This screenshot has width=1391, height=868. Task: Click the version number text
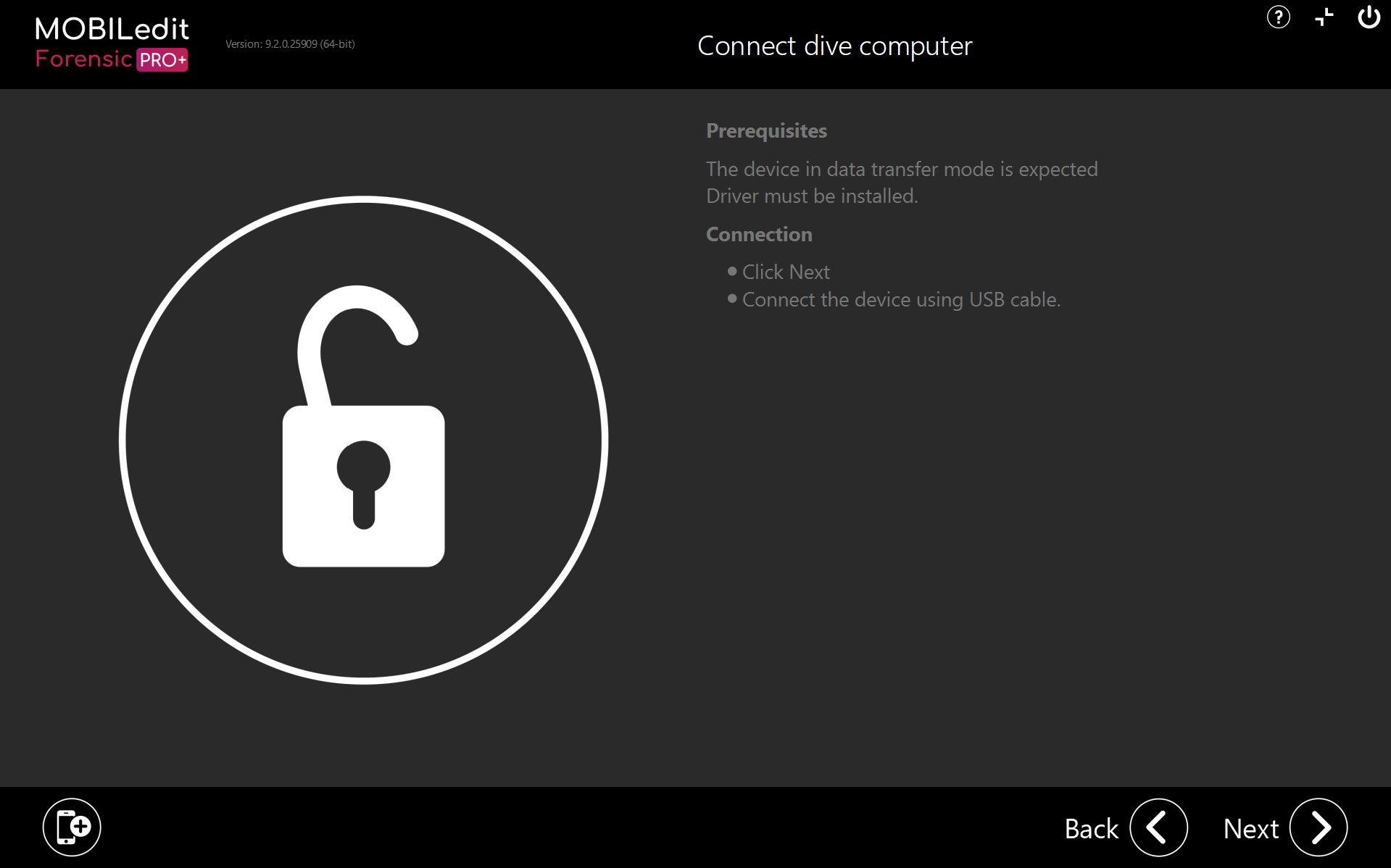[290, 44]
